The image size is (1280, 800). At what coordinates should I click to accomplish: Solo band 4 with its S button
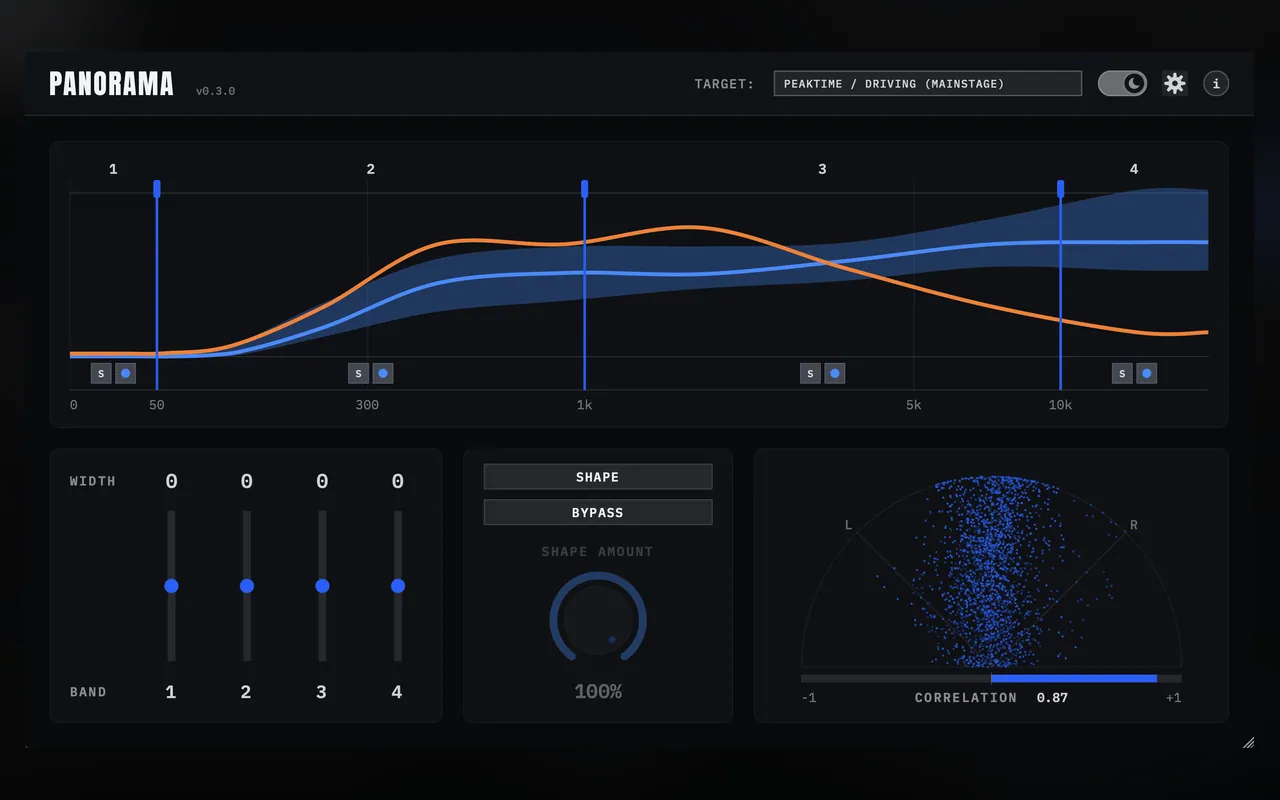pos(1123,373)
